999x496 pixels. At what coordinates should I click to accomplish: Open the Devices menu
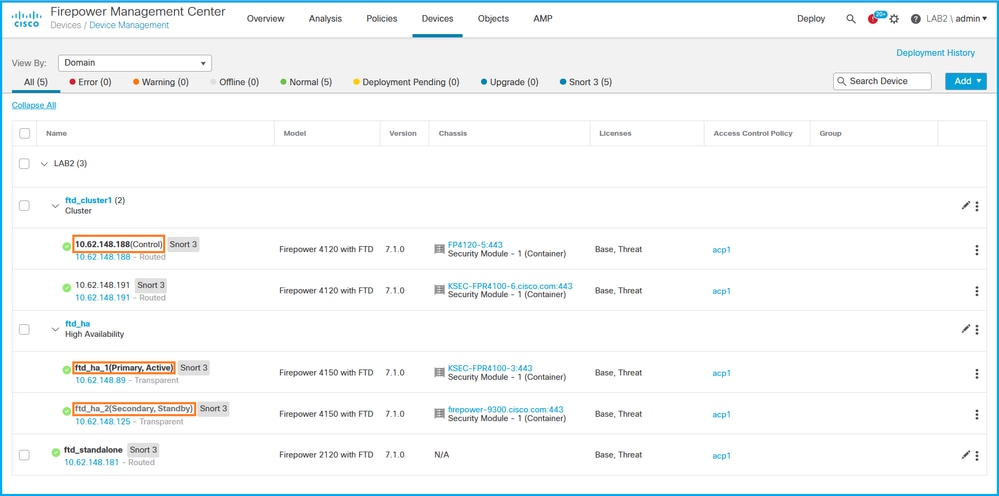click(x=438, y=18)
